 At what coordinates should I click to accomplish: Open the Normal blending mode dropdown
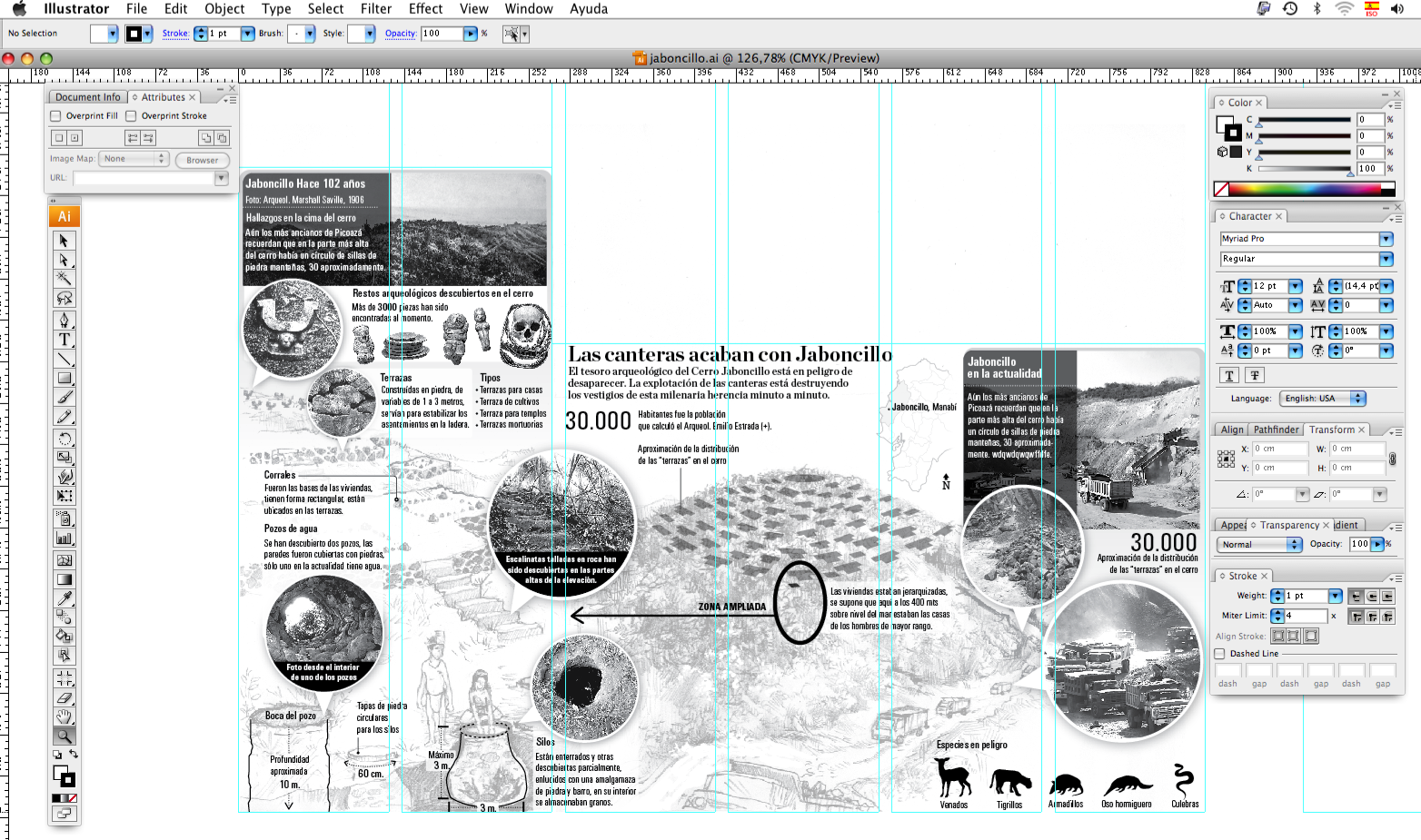pyautogui.click(x=1259, y=544)
